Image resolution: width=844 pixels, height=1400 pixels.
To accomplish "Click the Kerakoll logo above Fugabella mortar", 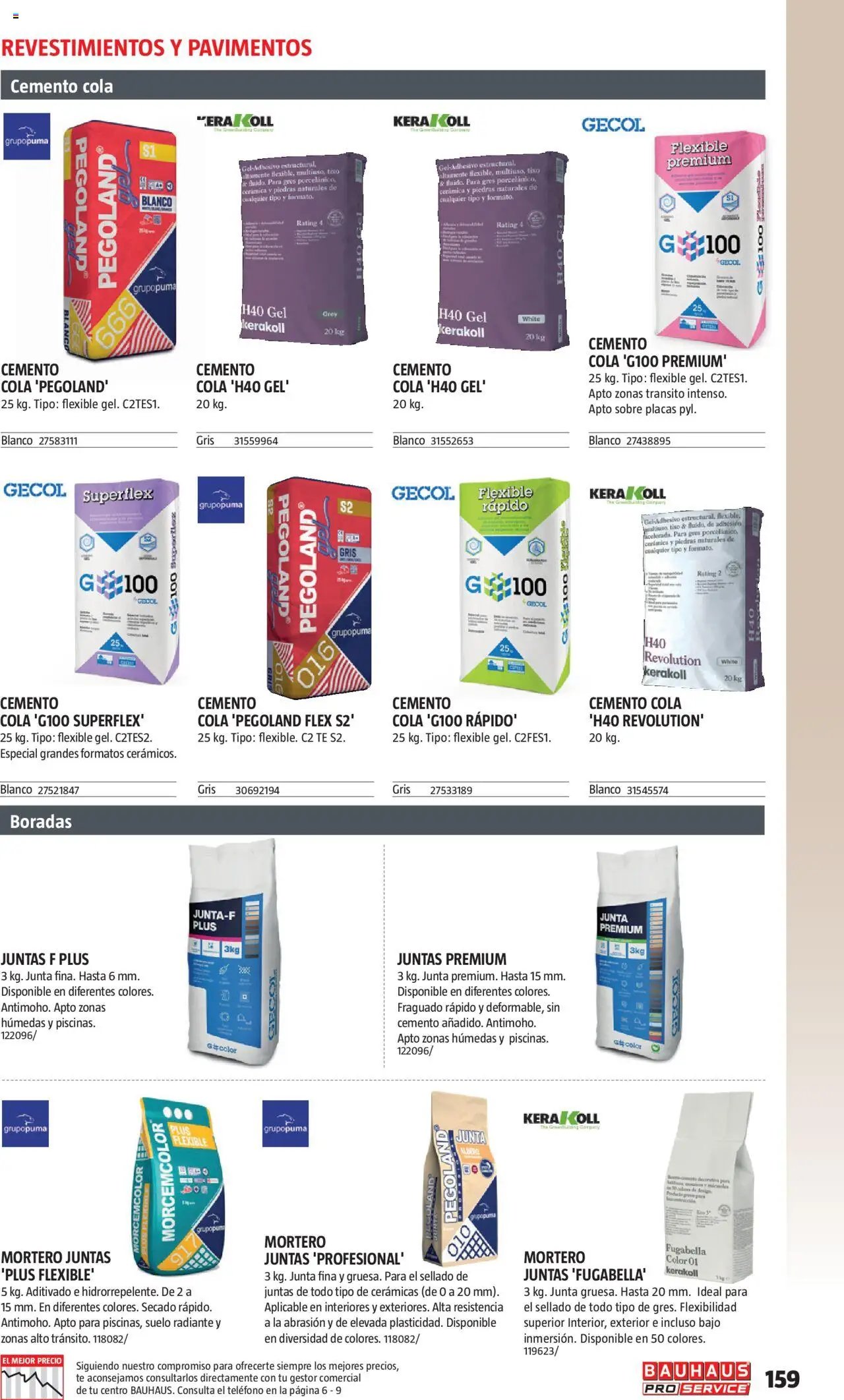I will click(561, 1119).
